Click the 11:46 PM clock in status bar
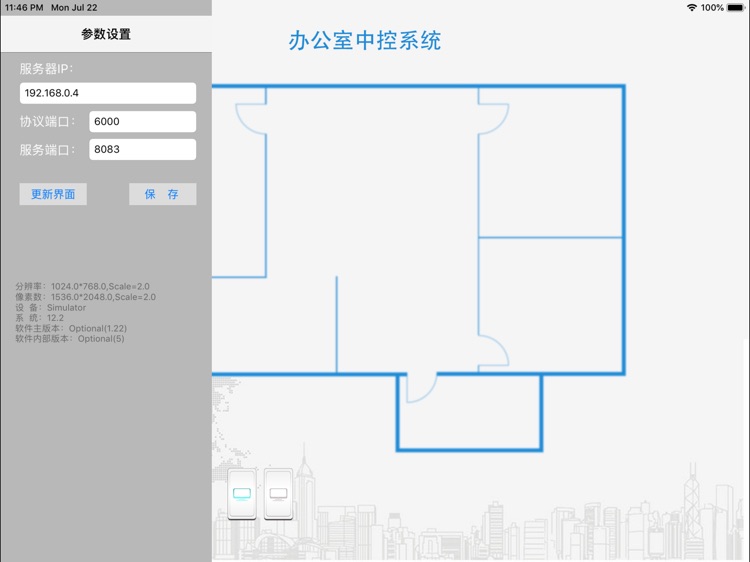 click(24, 8)
